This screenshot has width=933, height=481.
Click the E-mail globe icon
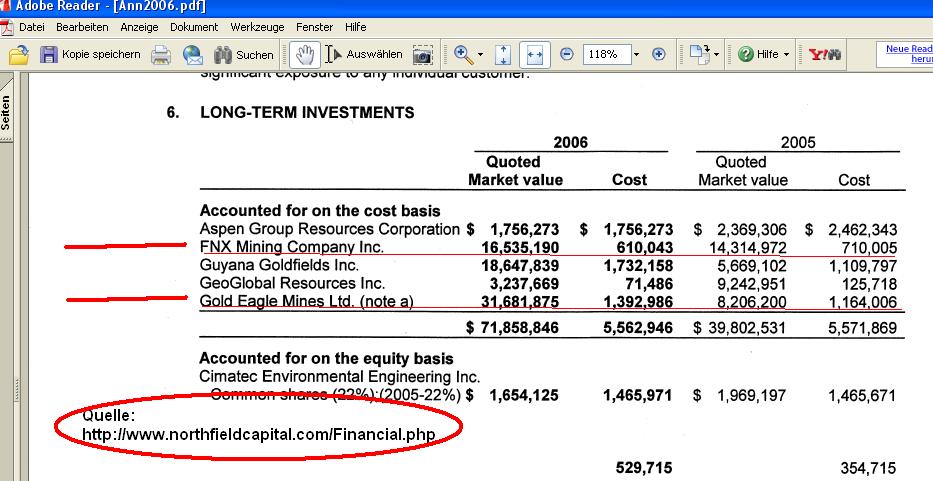[x=192, y=55]
